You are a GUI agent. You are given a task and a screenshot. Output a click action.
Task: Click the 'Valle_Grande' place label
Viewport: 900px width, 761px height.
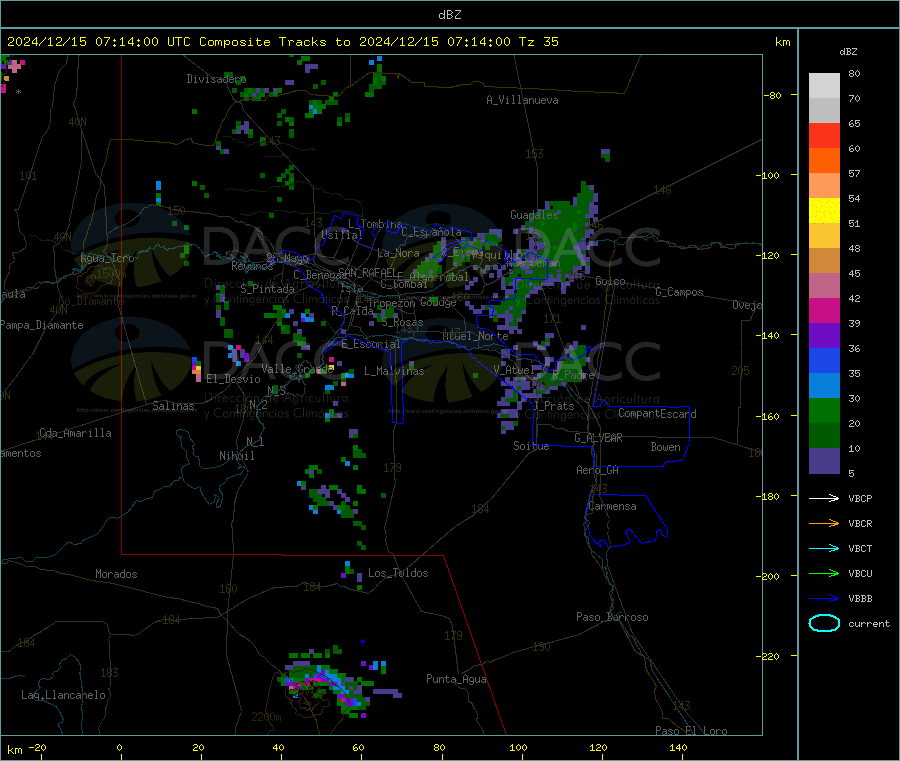297,369
